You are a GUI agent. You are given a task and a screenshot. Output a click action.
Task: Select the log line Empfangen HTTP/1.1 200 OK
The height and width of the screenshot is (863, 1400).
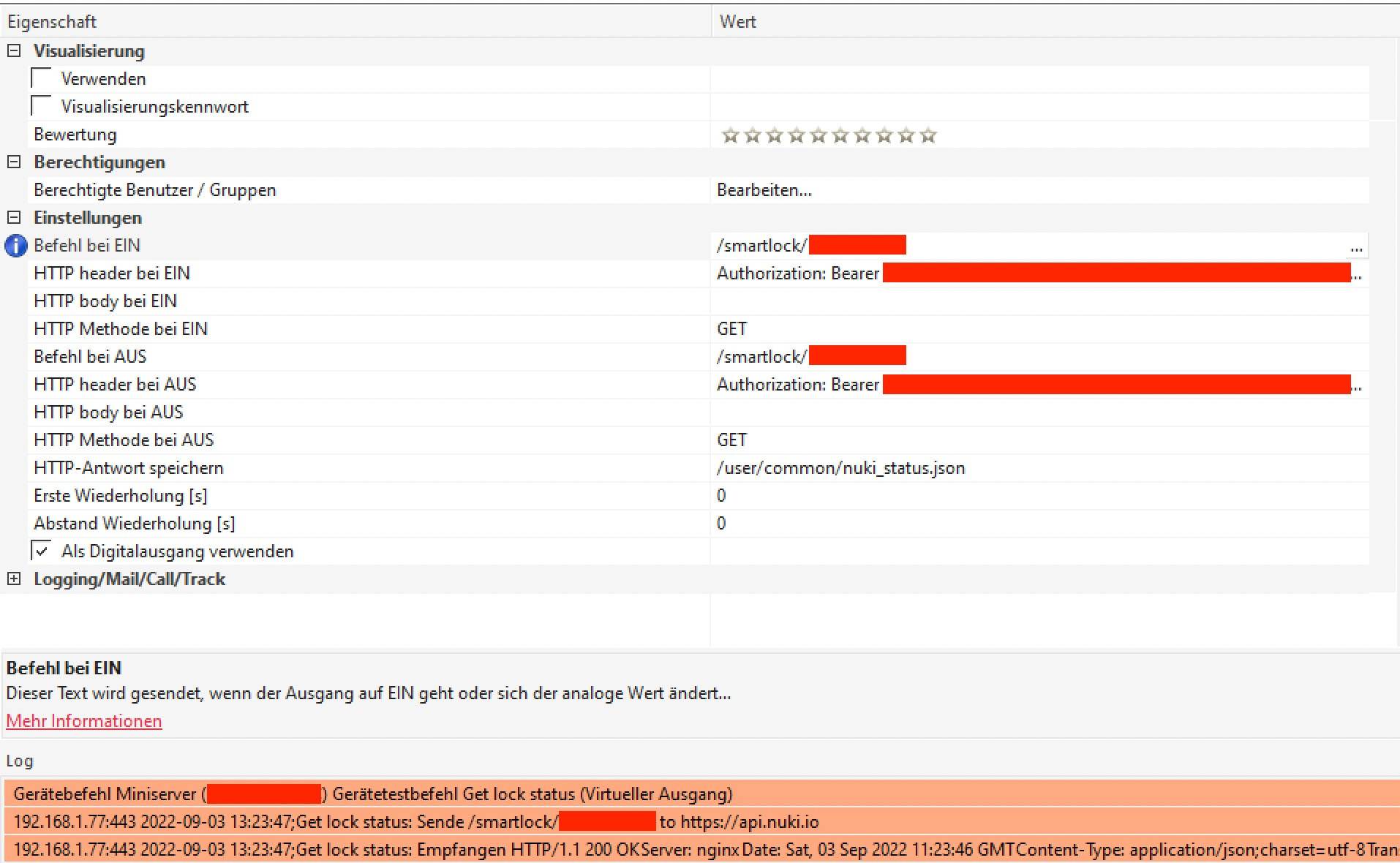[x=701, y=849]
